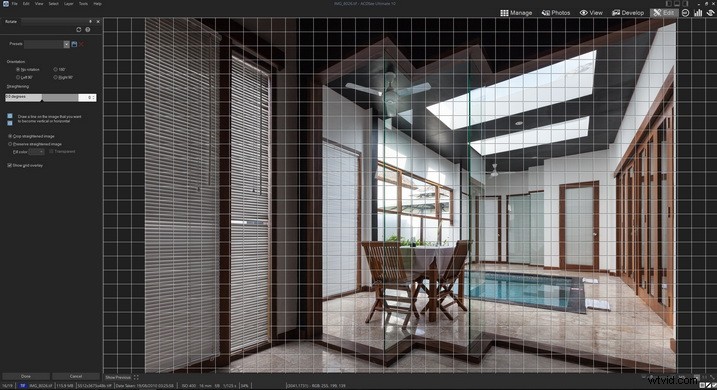Click the IMG_8026.tif filename in status bar

pyautogui.click(x=41, y=386)
